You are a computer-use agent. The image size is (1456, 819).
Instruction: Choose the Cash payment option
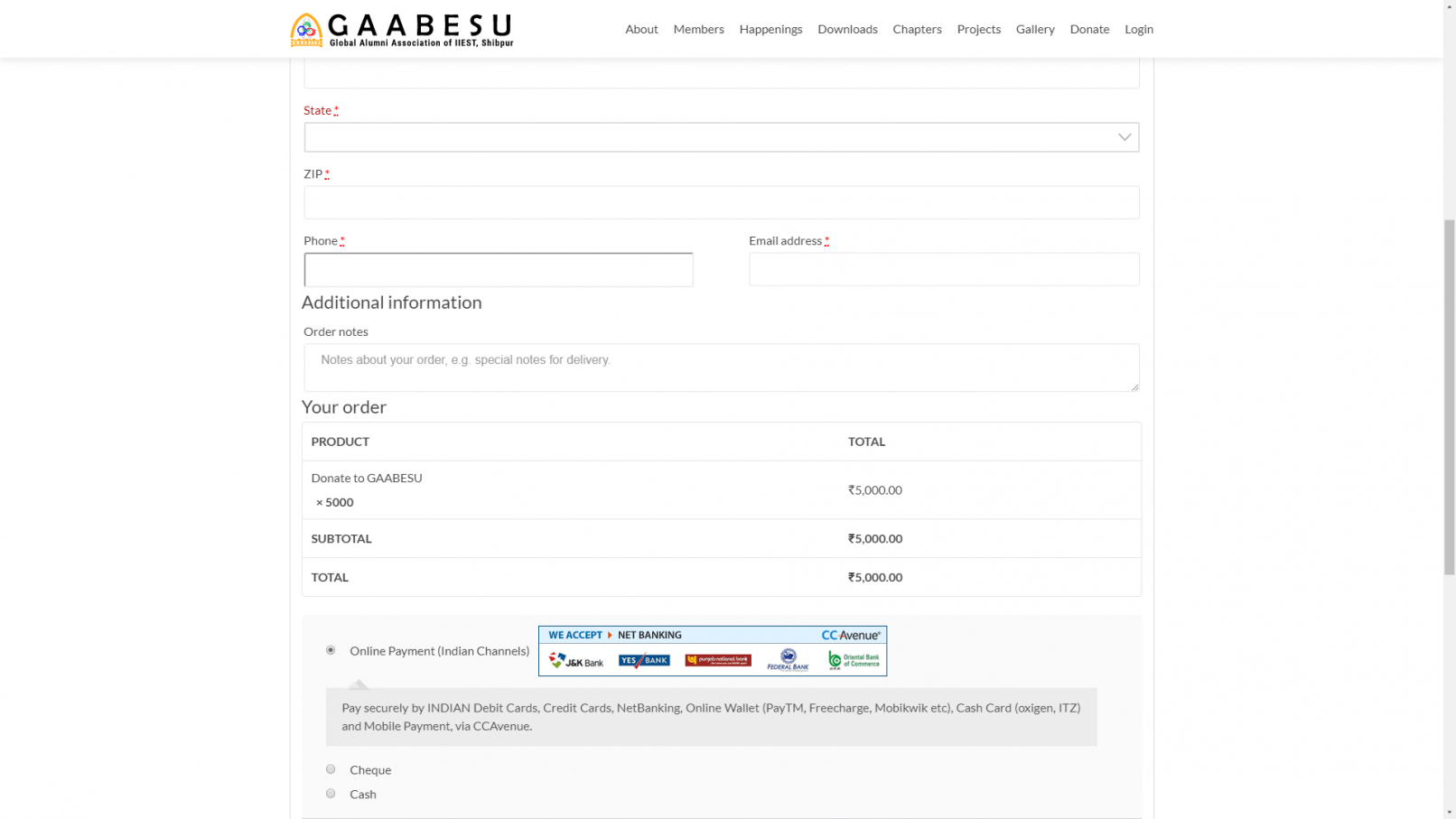331,794
